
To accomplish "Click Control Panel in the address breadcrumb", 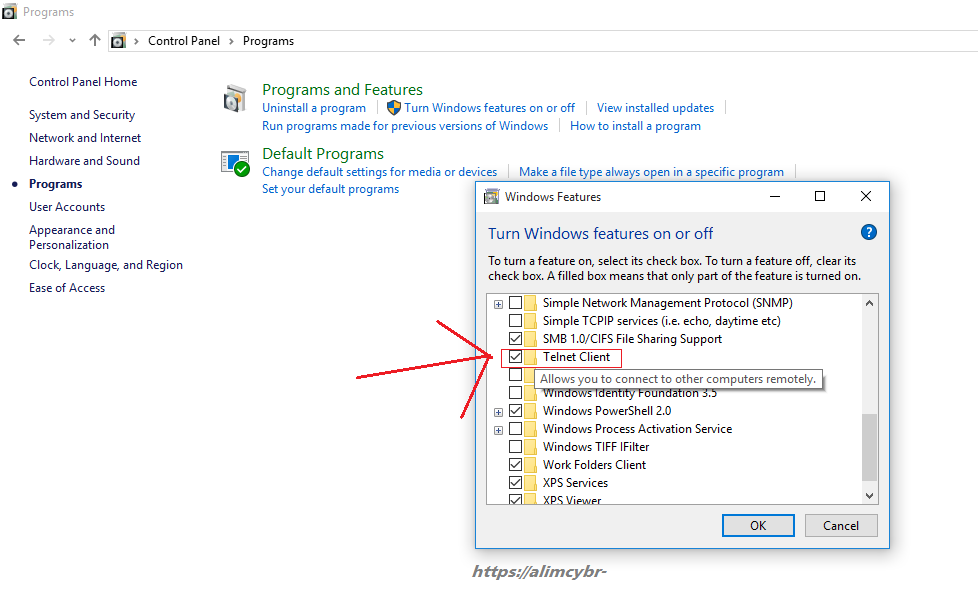I will 184,41.
